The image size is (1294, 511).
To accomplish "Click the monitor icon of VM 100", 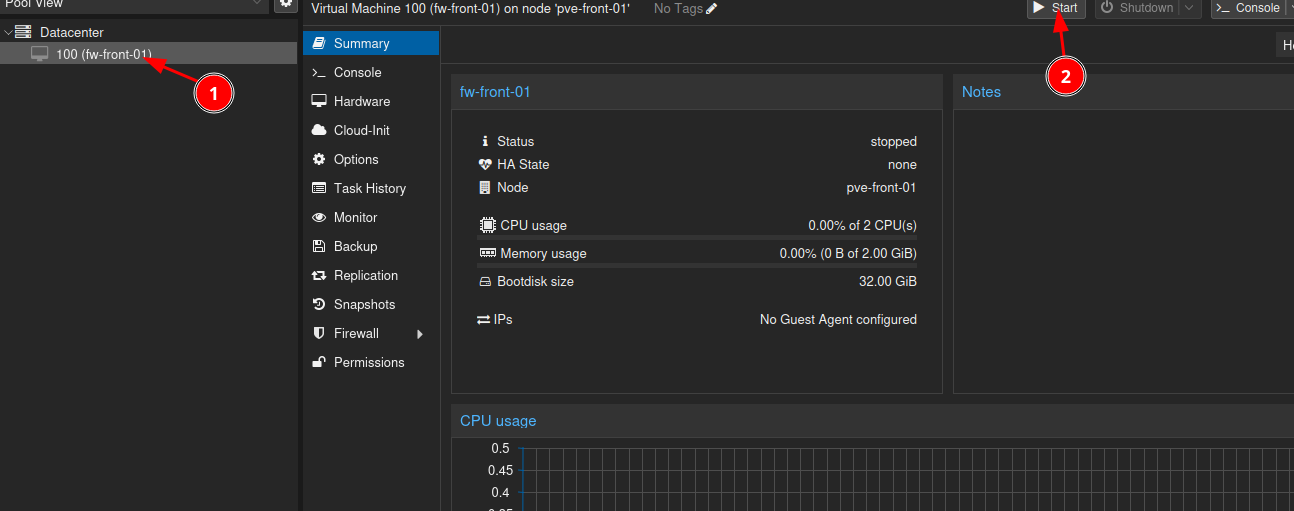I will click(x=40, y=54).
